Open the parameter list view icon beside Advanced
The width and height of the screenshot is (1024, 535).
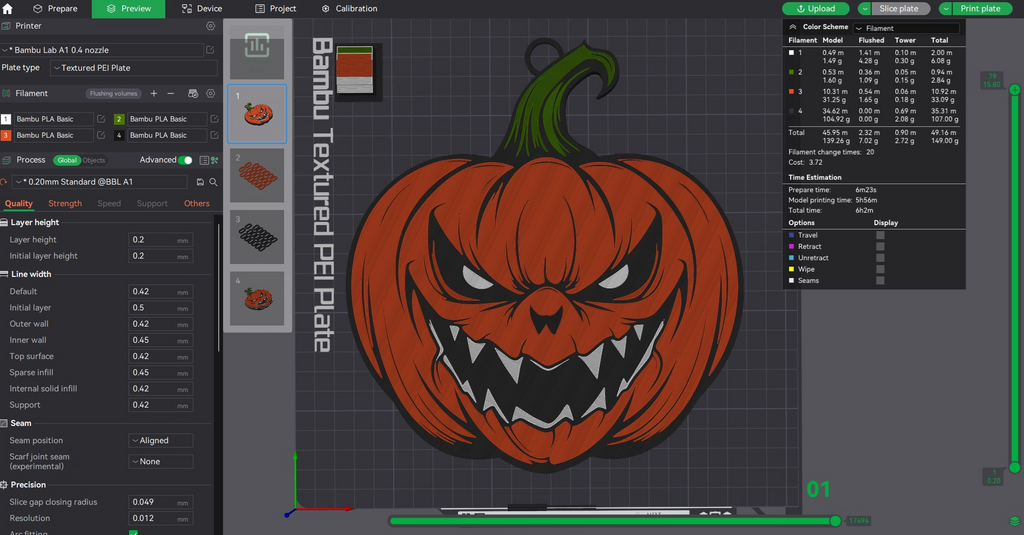pos(204,160)
